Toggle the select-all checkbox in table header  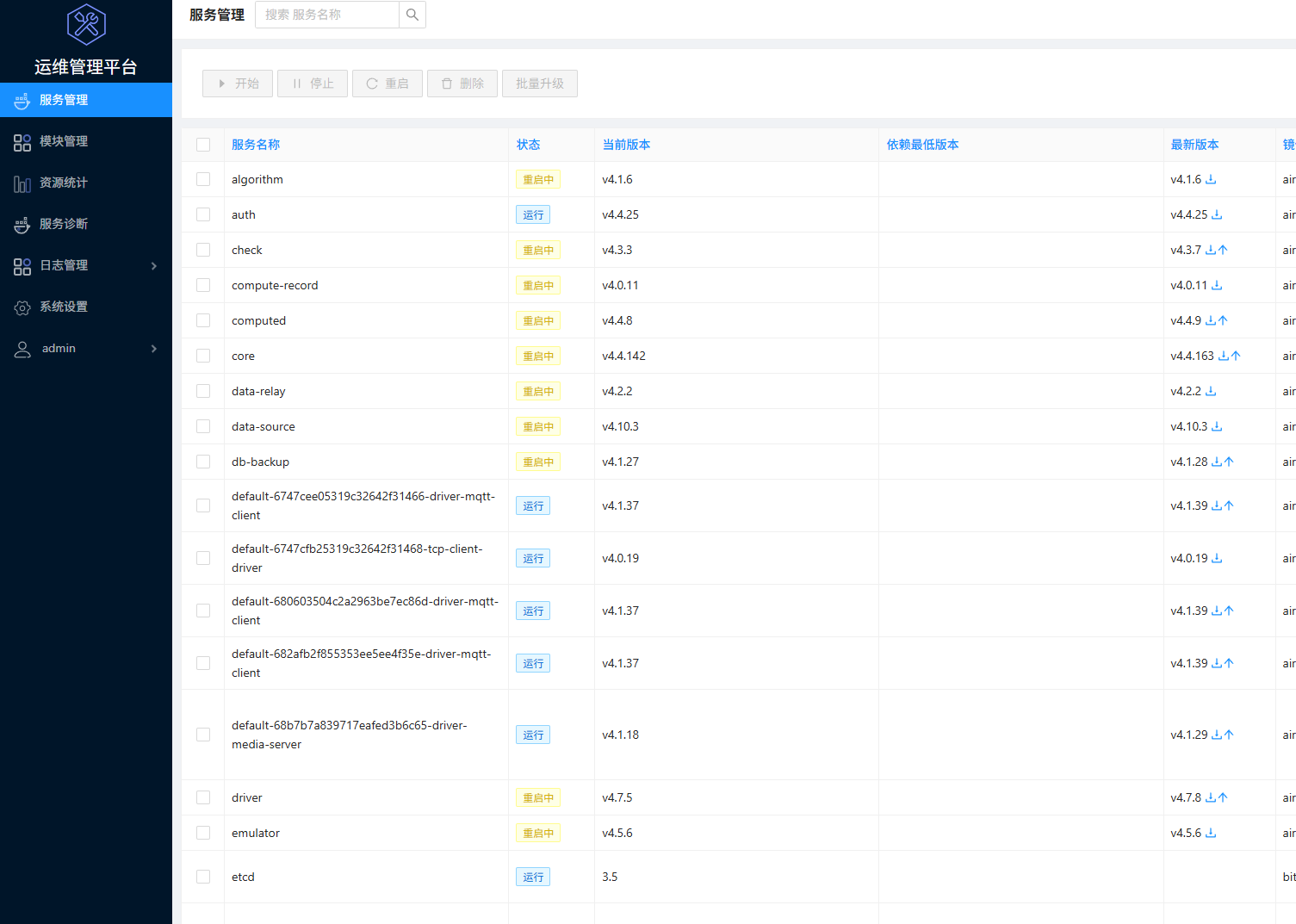click(203, 145)
